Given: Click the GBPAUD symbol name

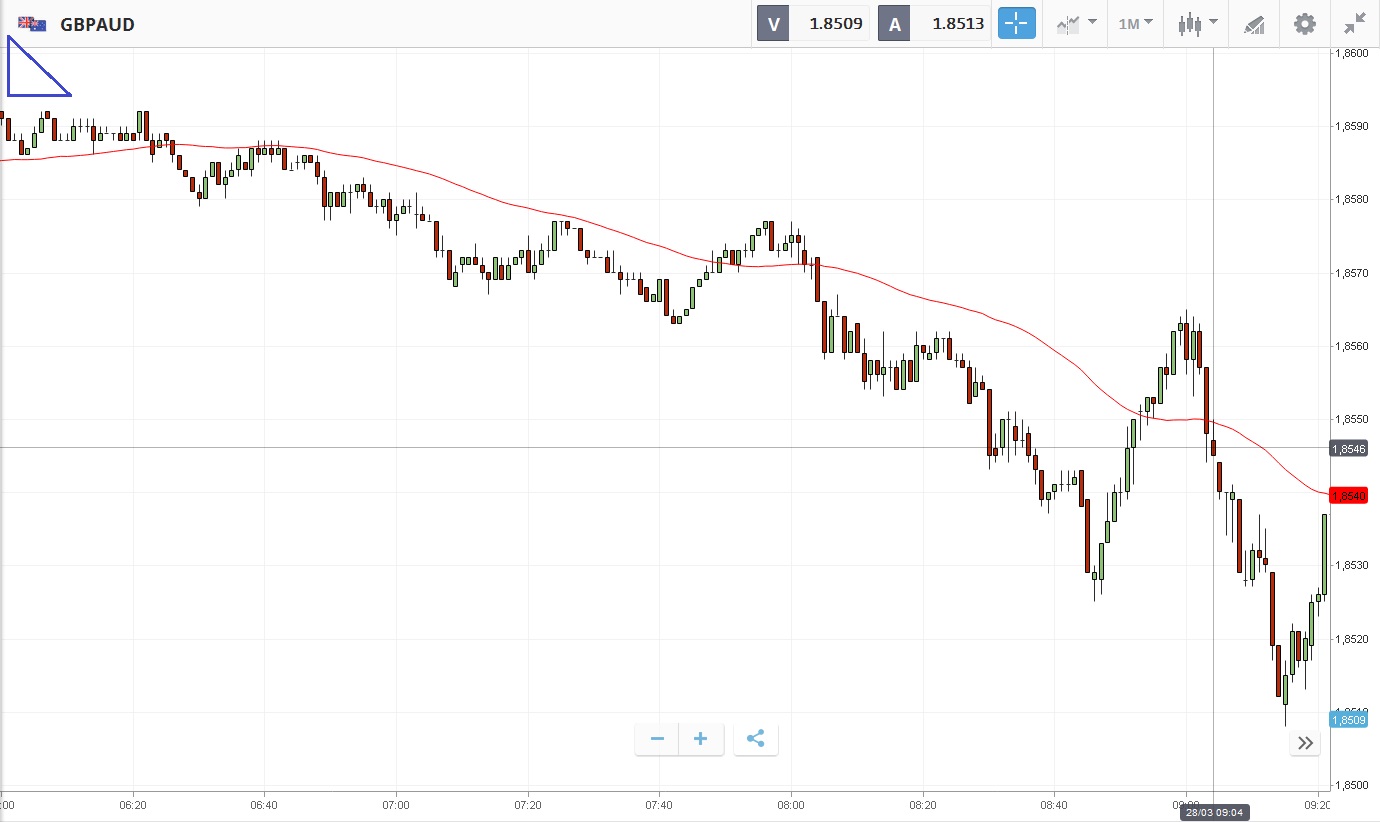Looking at the screenshot, I should click(97, 24).
